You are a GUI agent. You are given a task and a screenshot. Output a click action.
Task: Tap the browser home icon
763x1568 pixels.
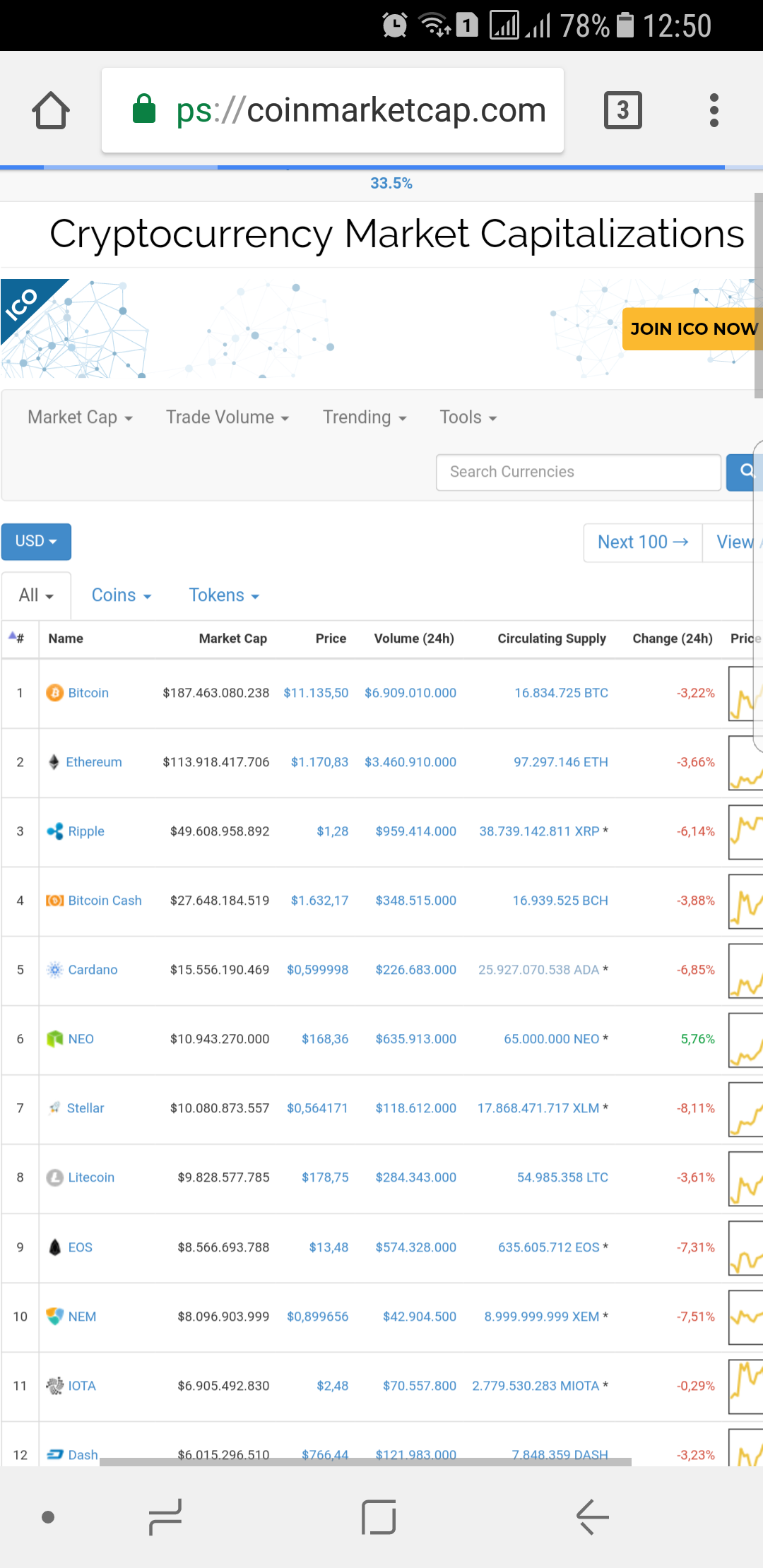pyautogui.click(x=51, y=110)
